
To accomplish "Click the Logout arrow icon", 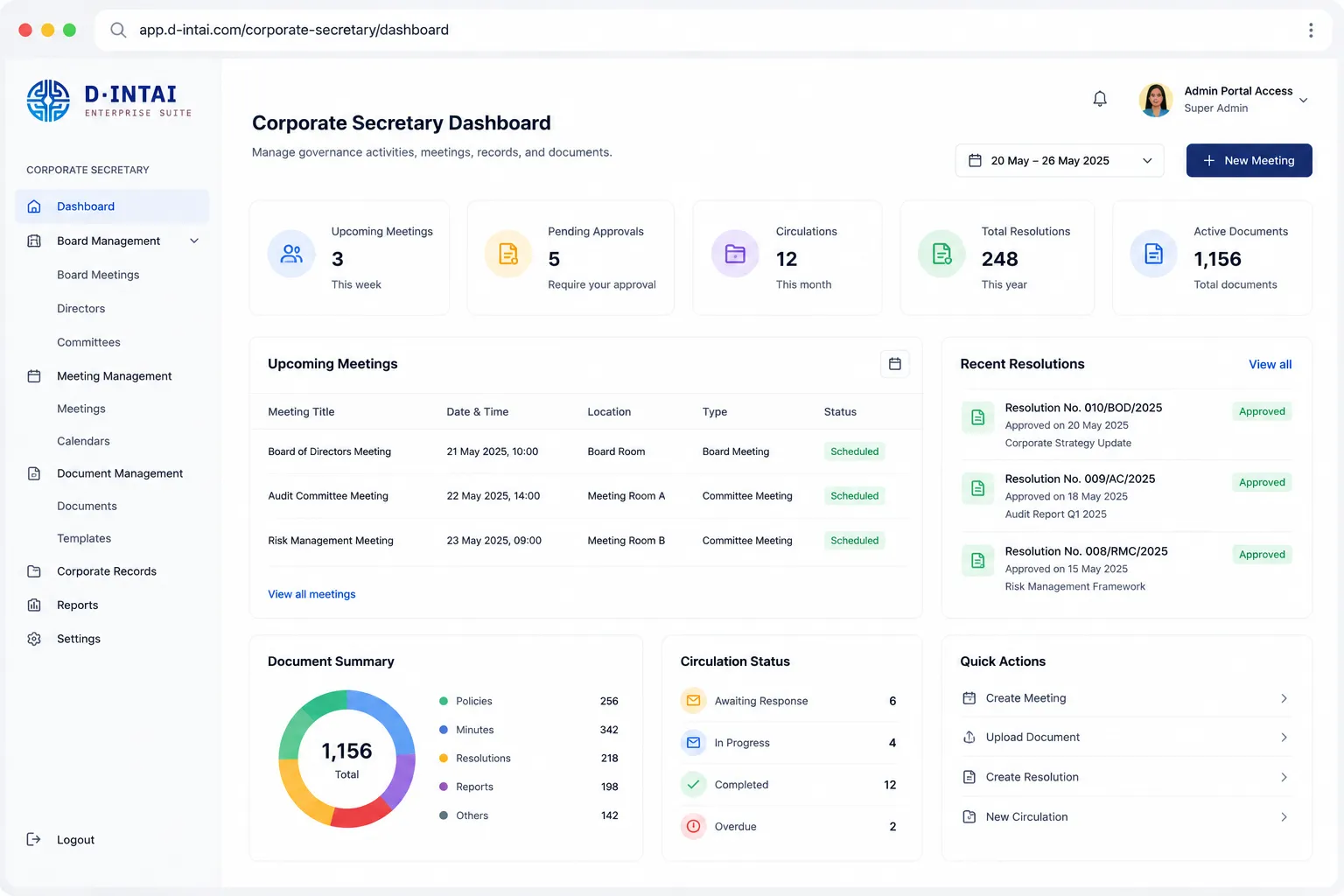I will [x=34, y=840].
